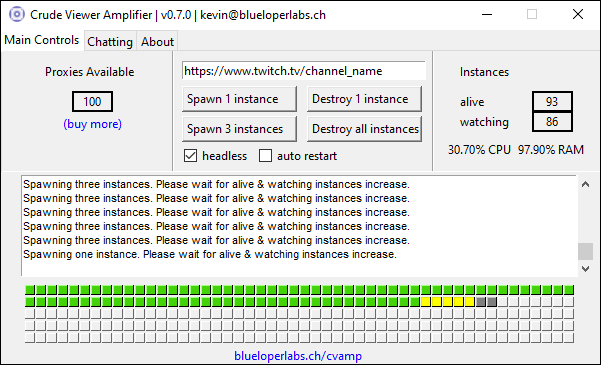Click the first dark gray instance box
The height and width of the screenshot is (365, 601).
[x=481, y=302]
